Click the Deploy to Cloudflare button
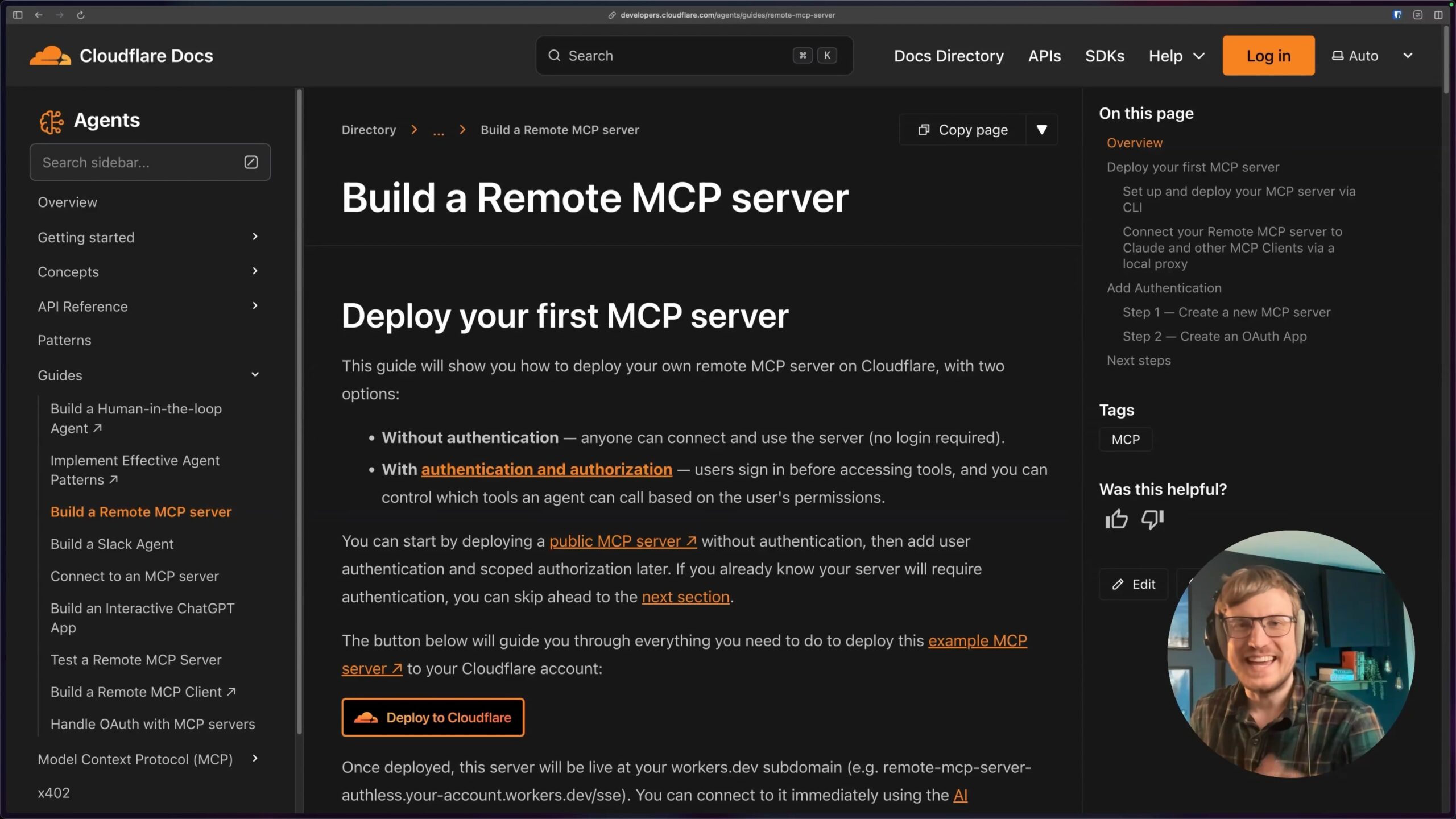Screen dimensions: 1456x819 (433, 717)
